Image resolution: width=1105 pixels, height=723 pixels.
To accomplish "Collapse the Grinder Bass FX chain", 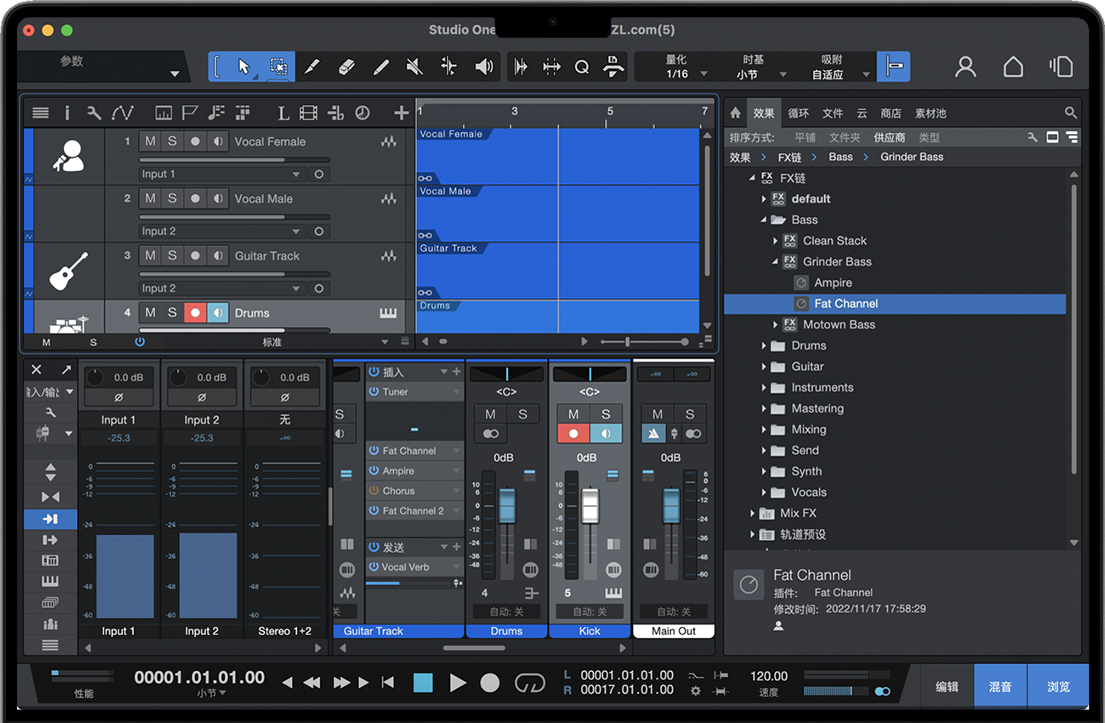I will 775,262.
